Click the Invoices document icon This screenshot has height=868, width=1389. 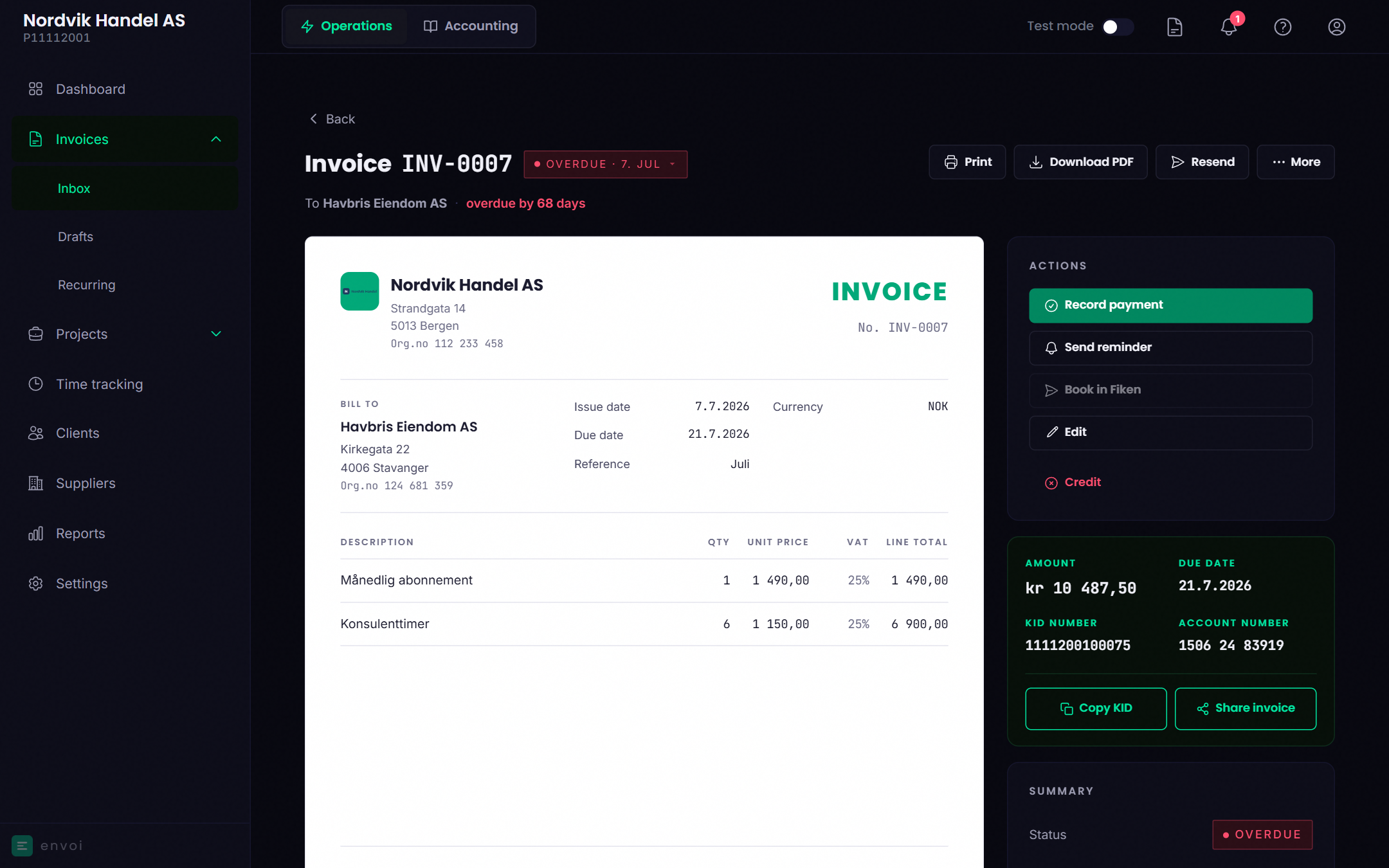pos(35,139)
